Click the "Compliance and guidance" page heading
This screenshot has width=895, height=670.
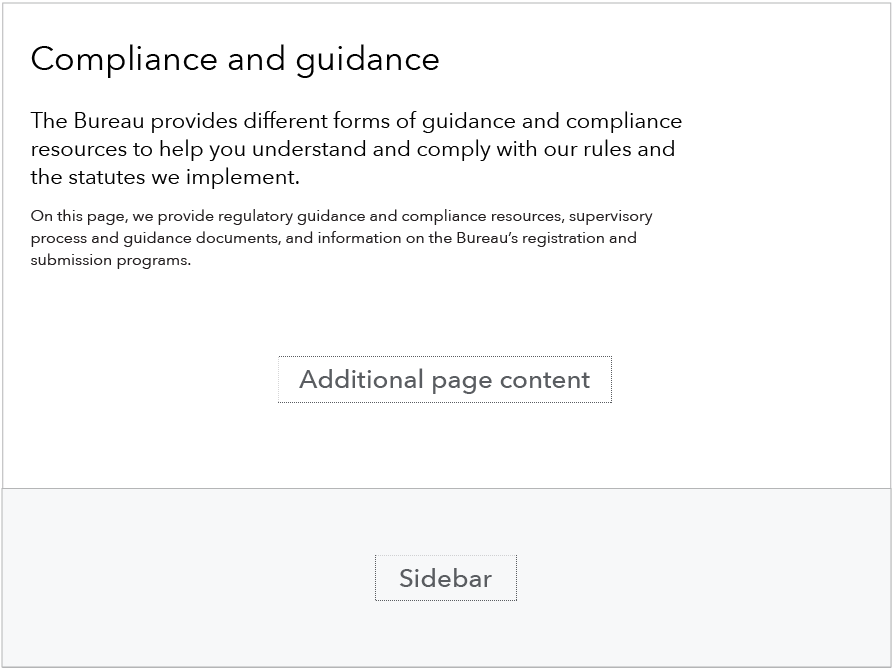coord(235,59)
